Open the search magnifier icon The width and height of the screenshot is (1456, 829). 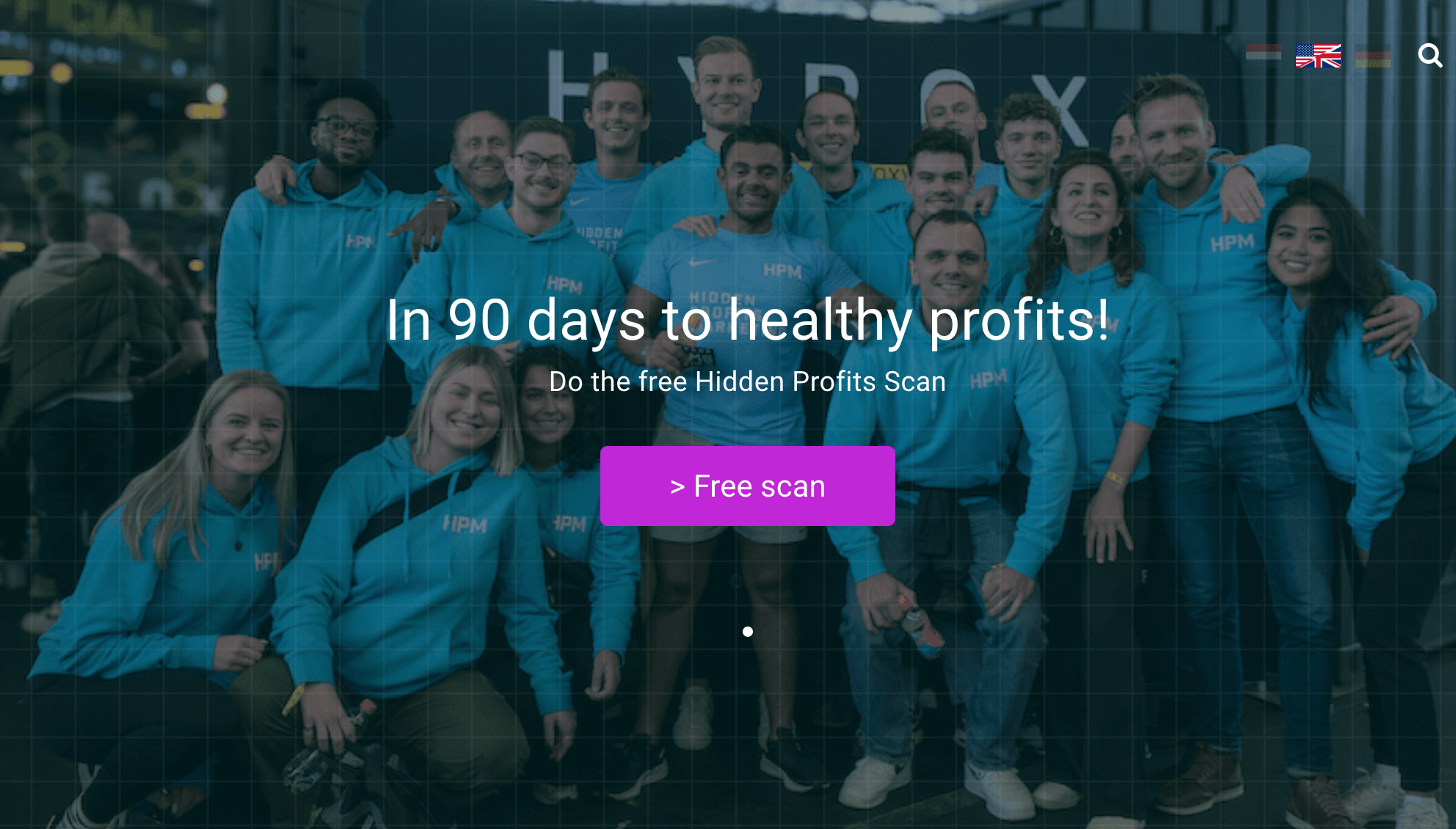(x=1430, y=55)
